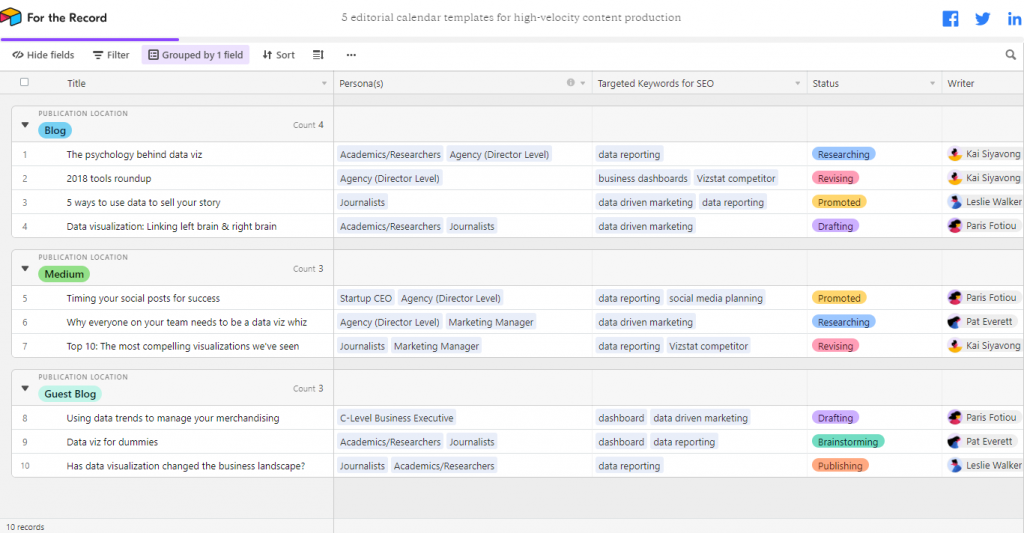The width and height of the screenshot is (1024, 533).
Task: Open search with the magnifier icon
Action: click(1010, 55)
